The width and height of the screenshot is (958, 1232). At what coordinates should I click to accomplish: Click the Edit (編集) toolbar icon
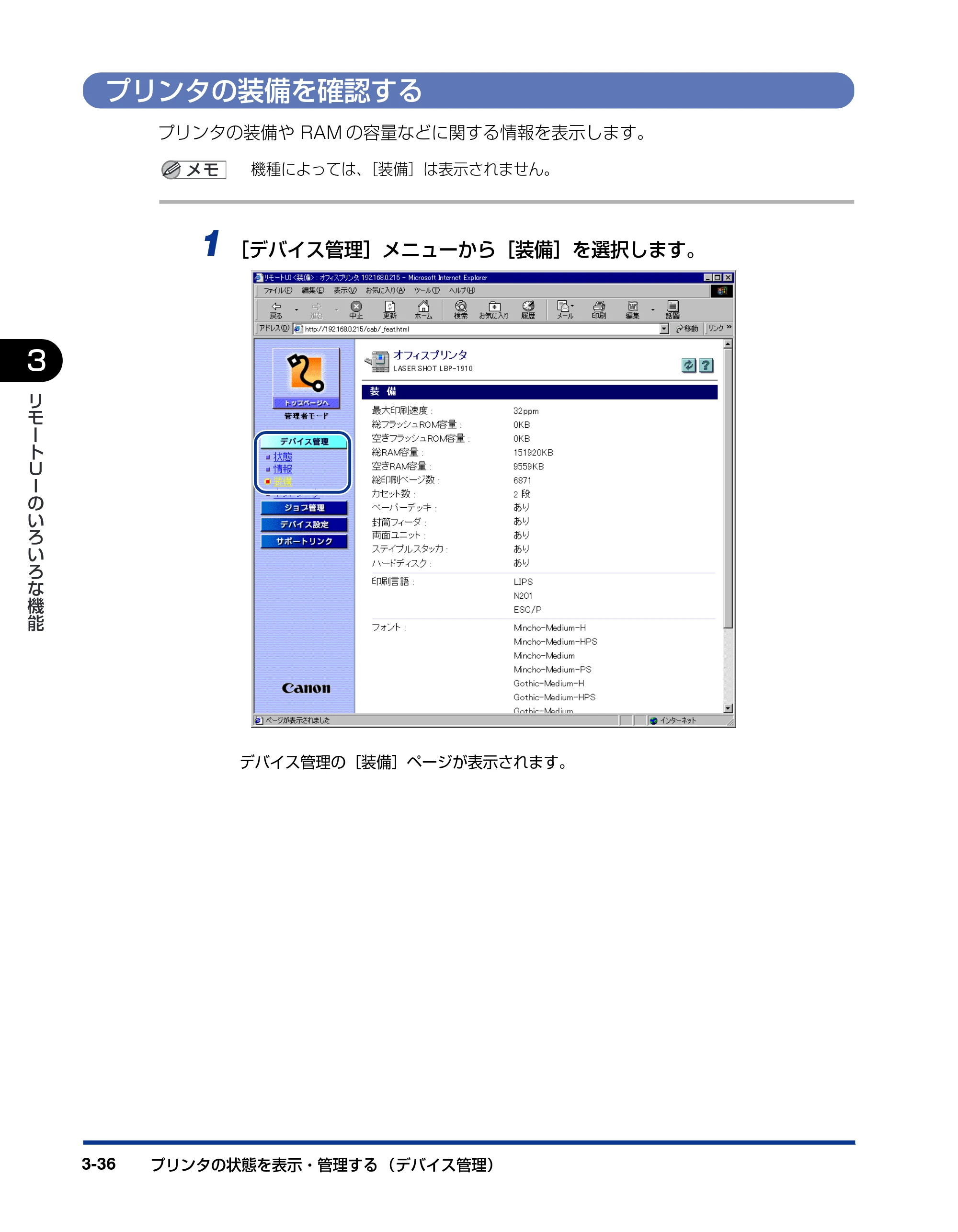click(632, 310)
